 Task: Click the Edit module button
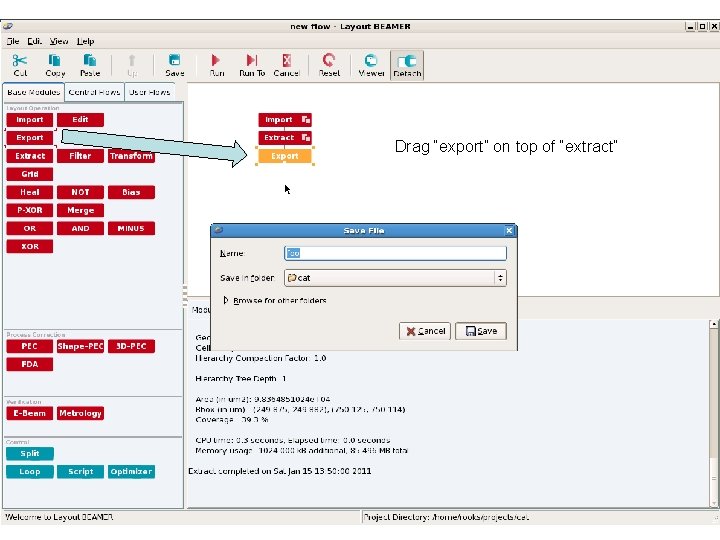point(80,120)
